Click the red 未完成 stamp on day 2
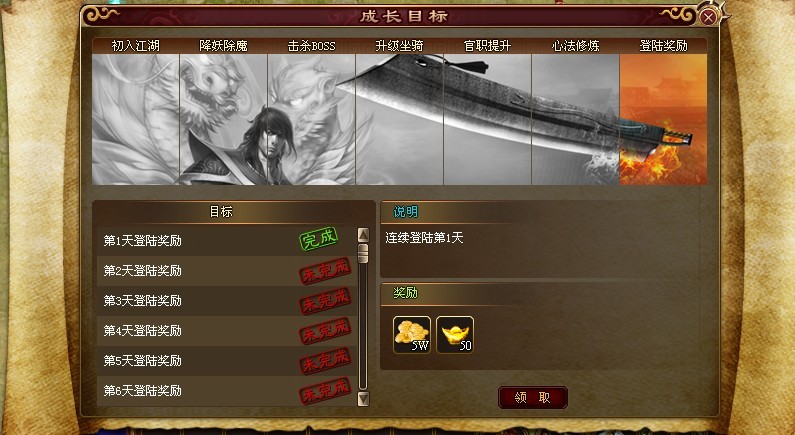This screenshot has width=795, height=435. click(x=325, y=271)
